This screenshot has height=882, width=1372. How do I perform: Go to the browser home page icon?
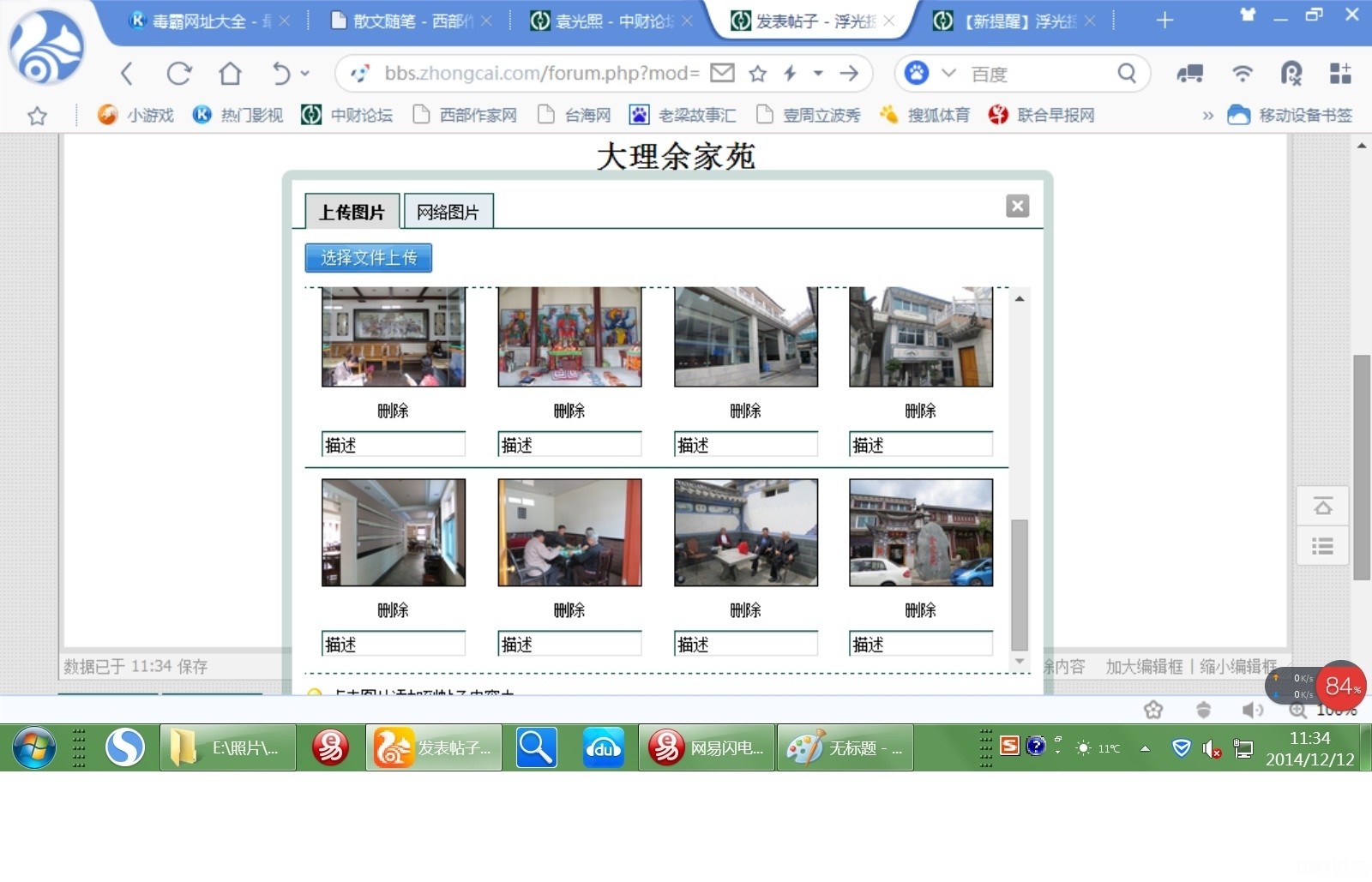(230, 74)
